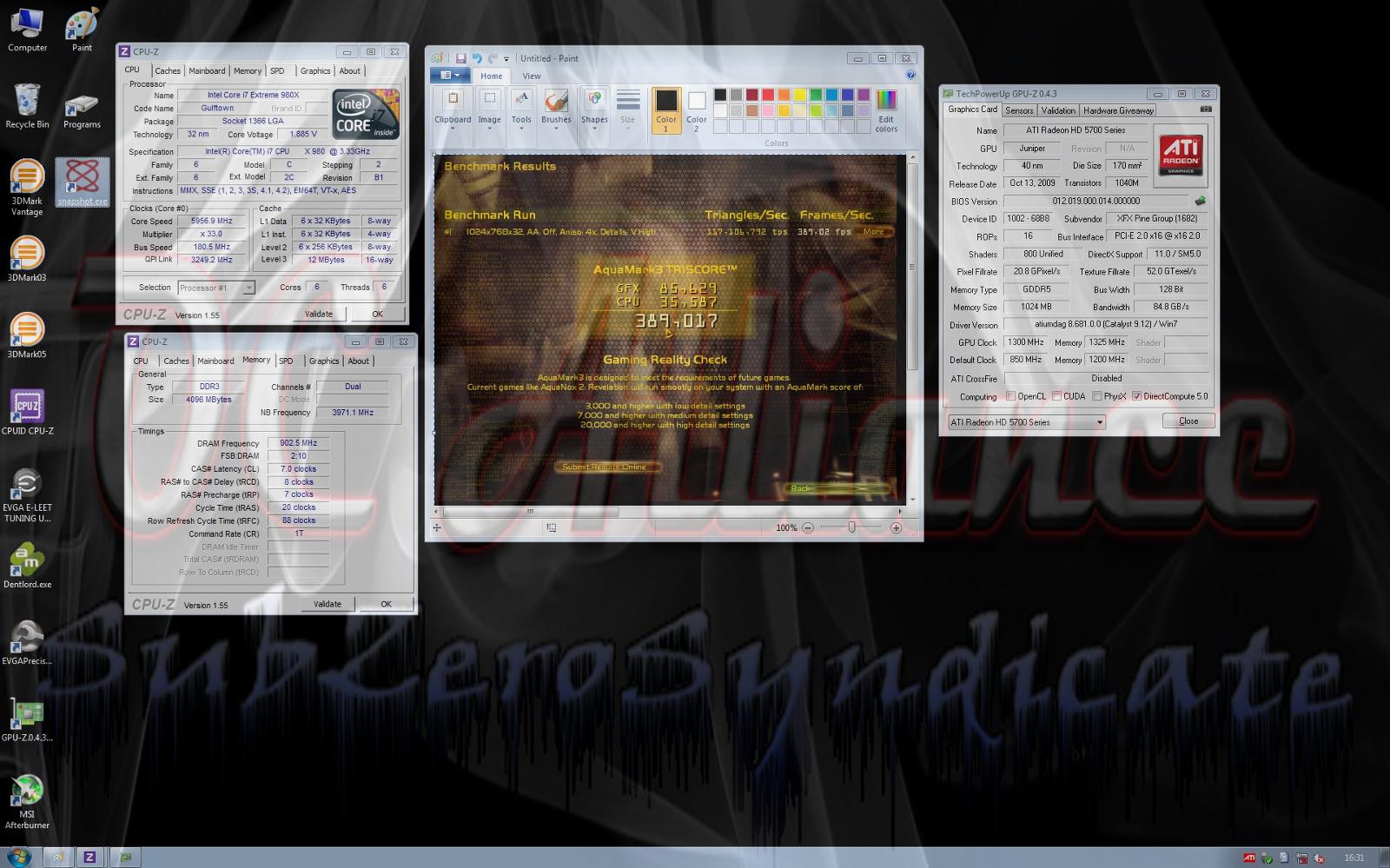The image size is (1390, 868).
Task: Open the Paint help icon
Action: (910, 76)
